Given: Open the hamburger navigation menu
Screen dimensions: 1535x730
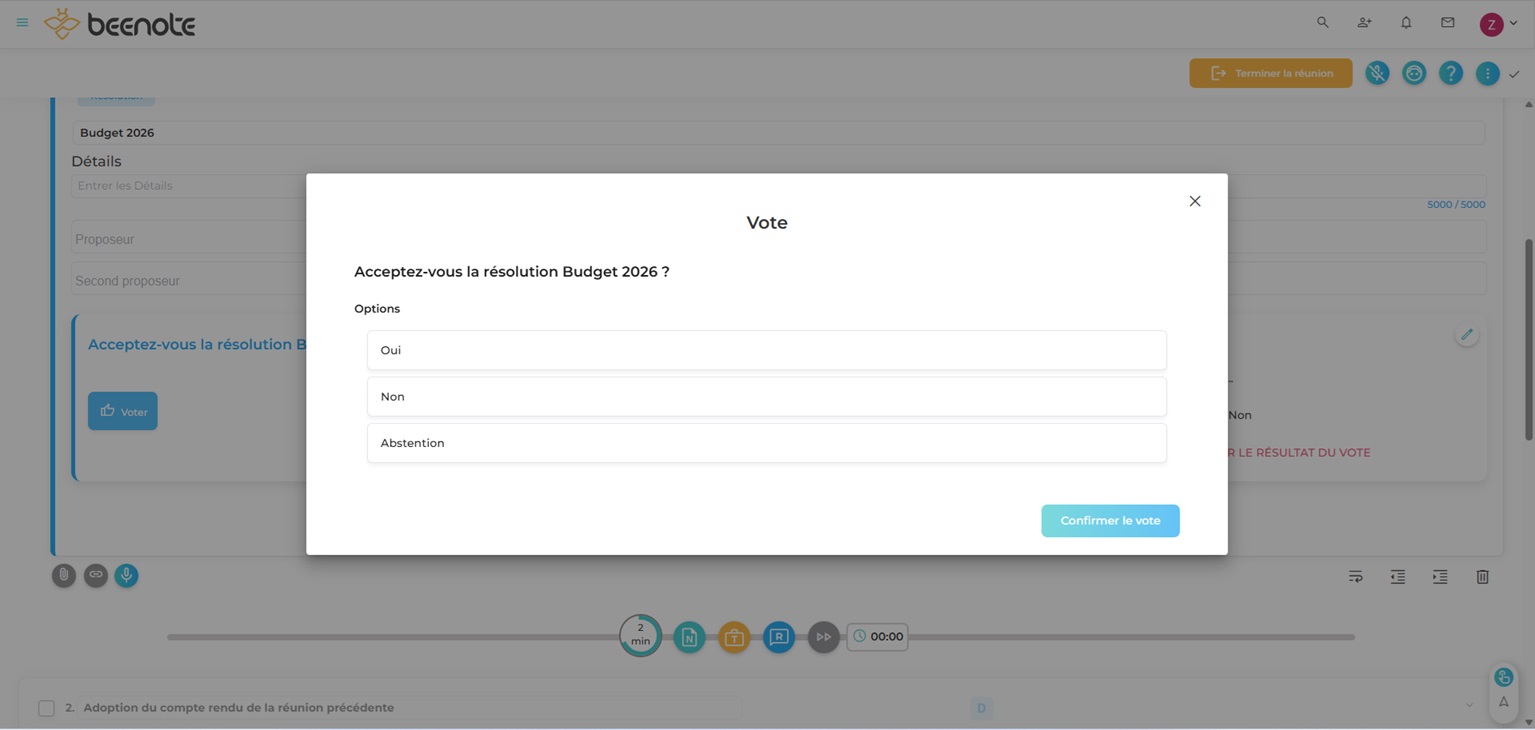Looking at the screenshot, I should pos(22,23).
